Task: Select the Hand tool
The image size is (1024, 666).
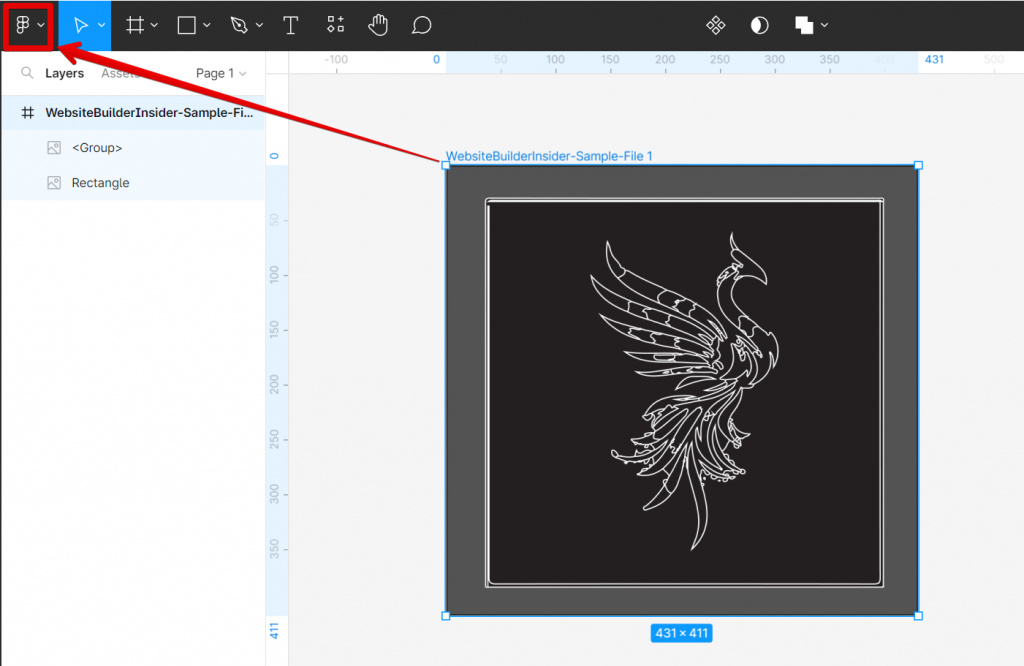Action: pos(378,25)
